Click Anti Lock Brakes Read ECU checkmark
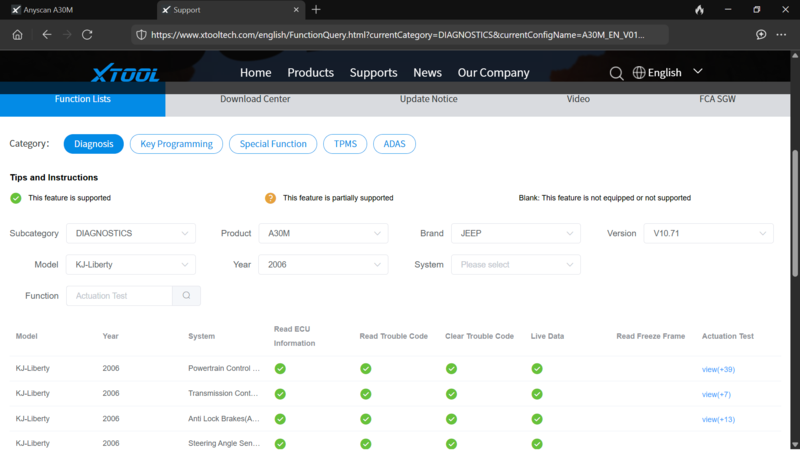The image size is (800, 450). pos(280,419)
